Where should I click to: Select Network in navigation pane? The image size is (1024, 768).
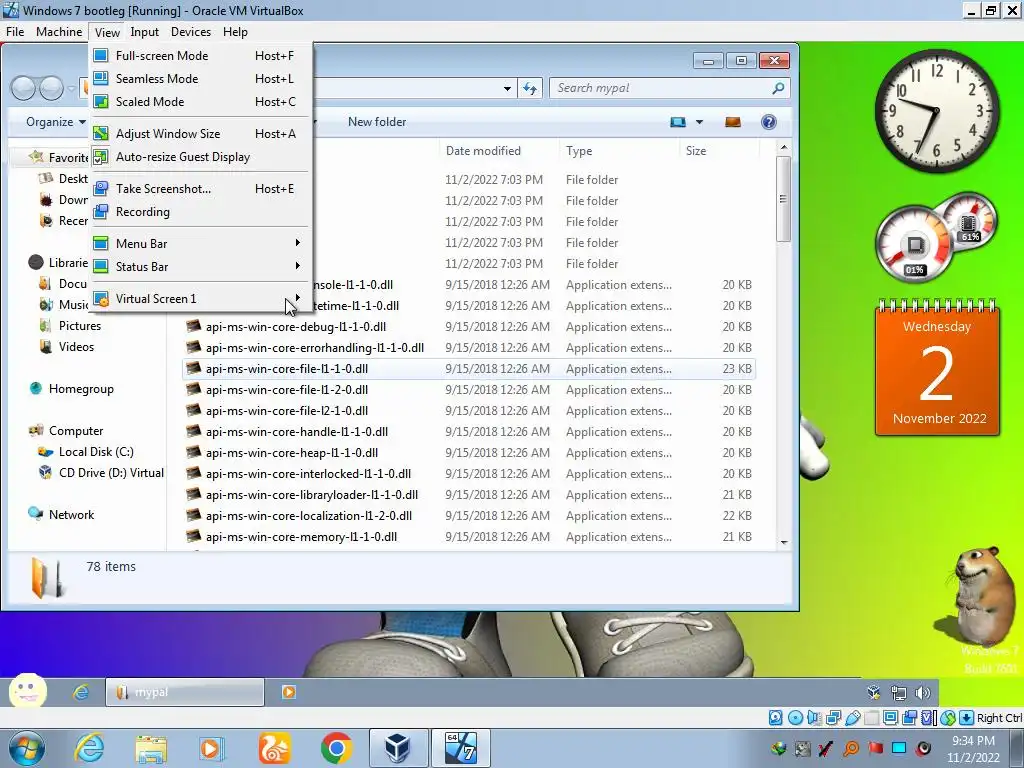click(x=71, y=515)
